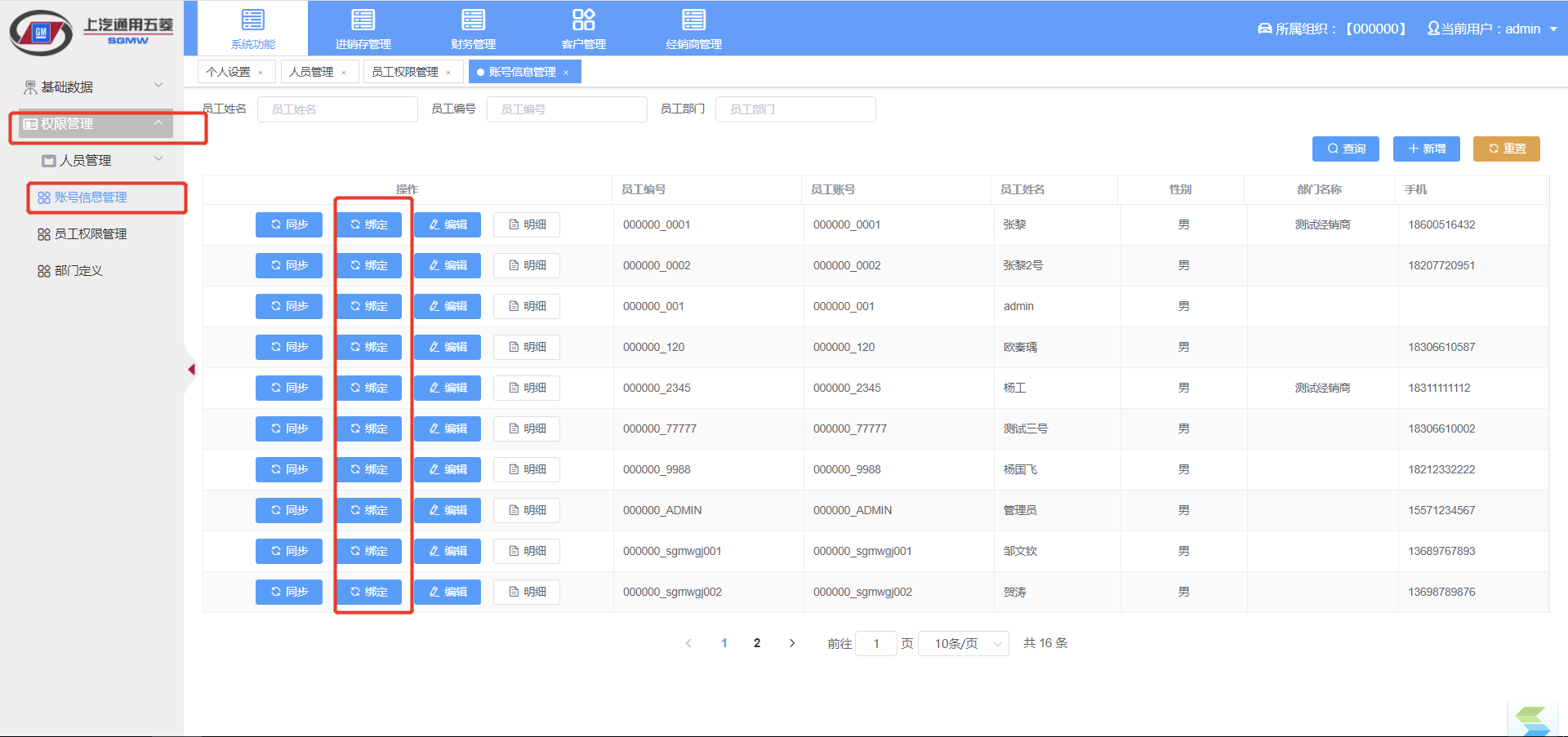1568x737 pixels.
Task: Click 绑定 for employee 000000_0002
Action: [368, 265]
